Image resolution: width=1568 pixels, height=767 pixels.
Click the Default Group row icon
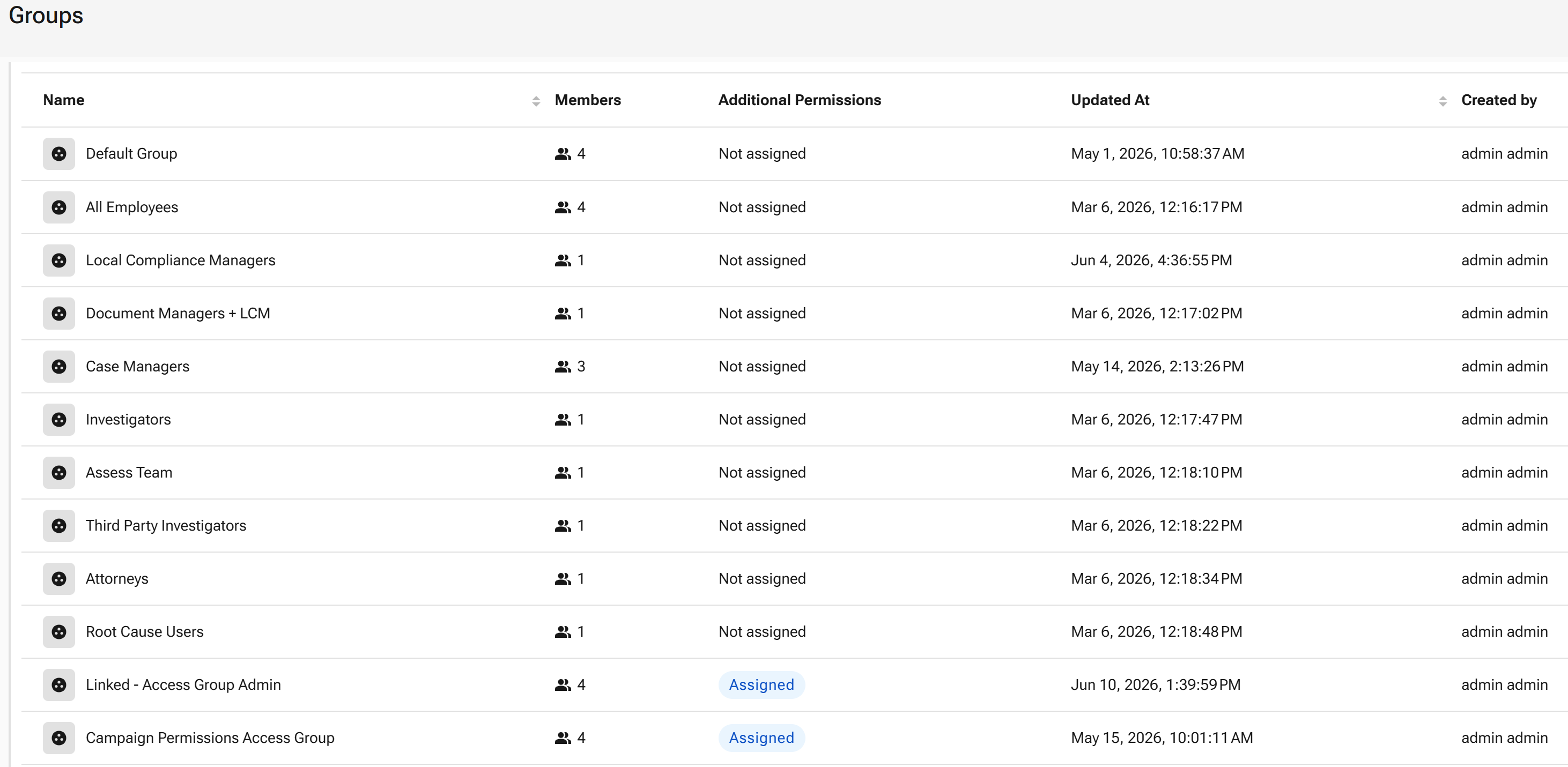(x=59, y=154)
